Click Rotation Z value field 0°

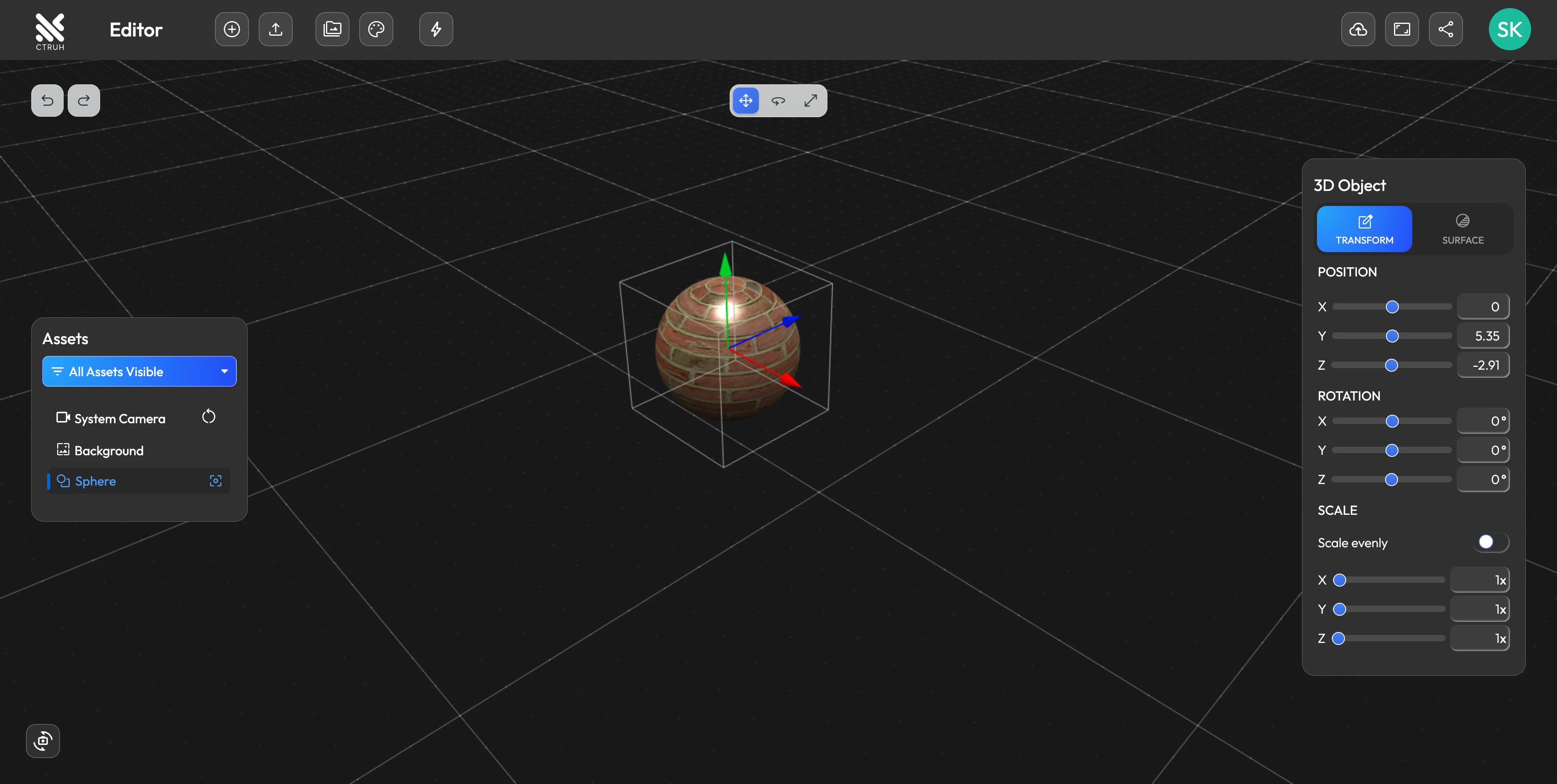pyautogui.click(x=1483, y=479)
